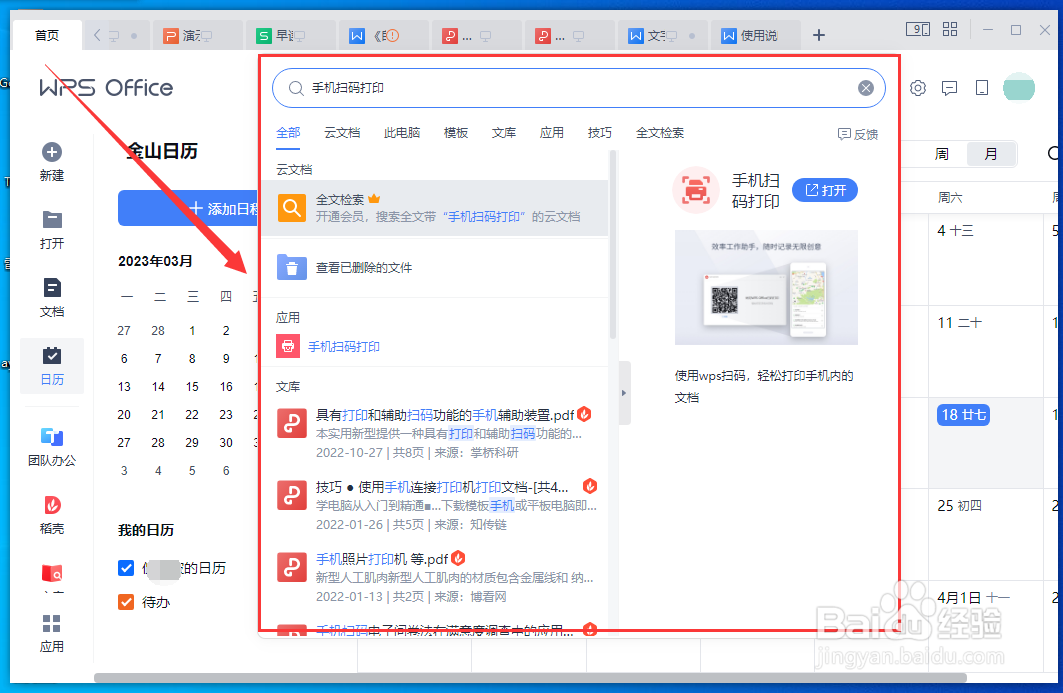This screenshot has width=1063, height=693.
Task: Click the PDF icon of 手机照片打印机 result
Action: [x=292, y=568]
